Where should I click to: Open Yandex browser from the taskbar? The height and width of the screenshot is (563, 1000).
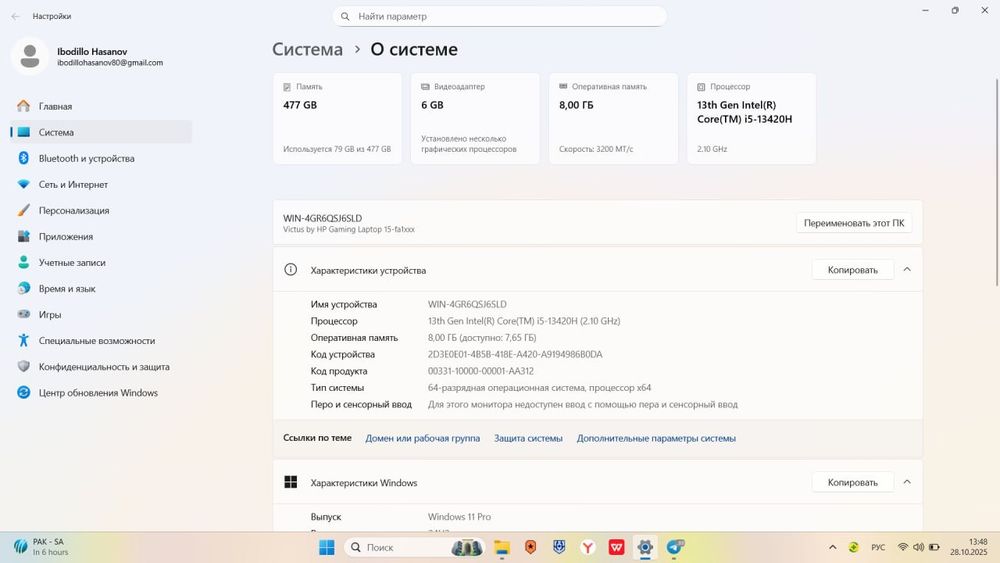point(588,547)
